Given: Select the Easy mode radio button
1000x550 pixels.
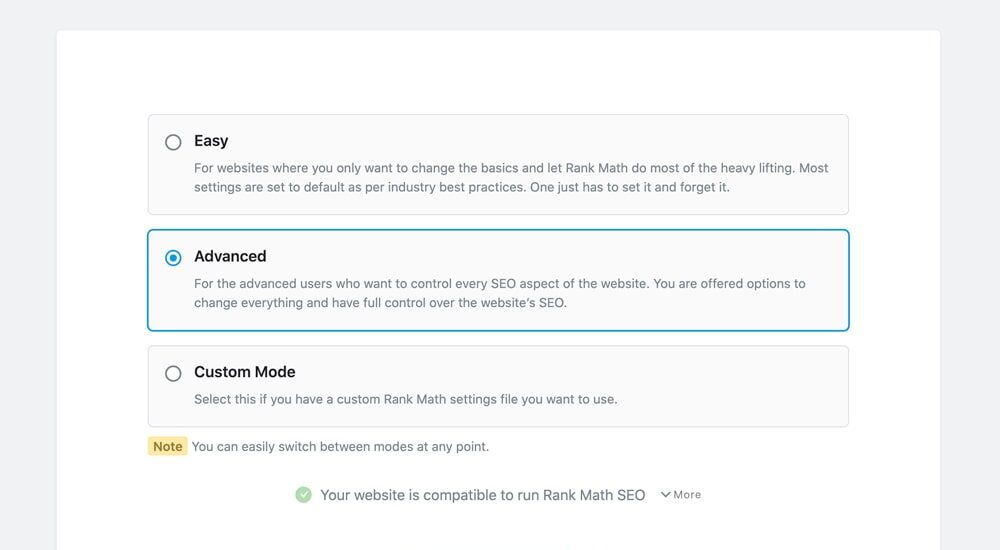Looking at the screenshot, I should tap(173, 142).
